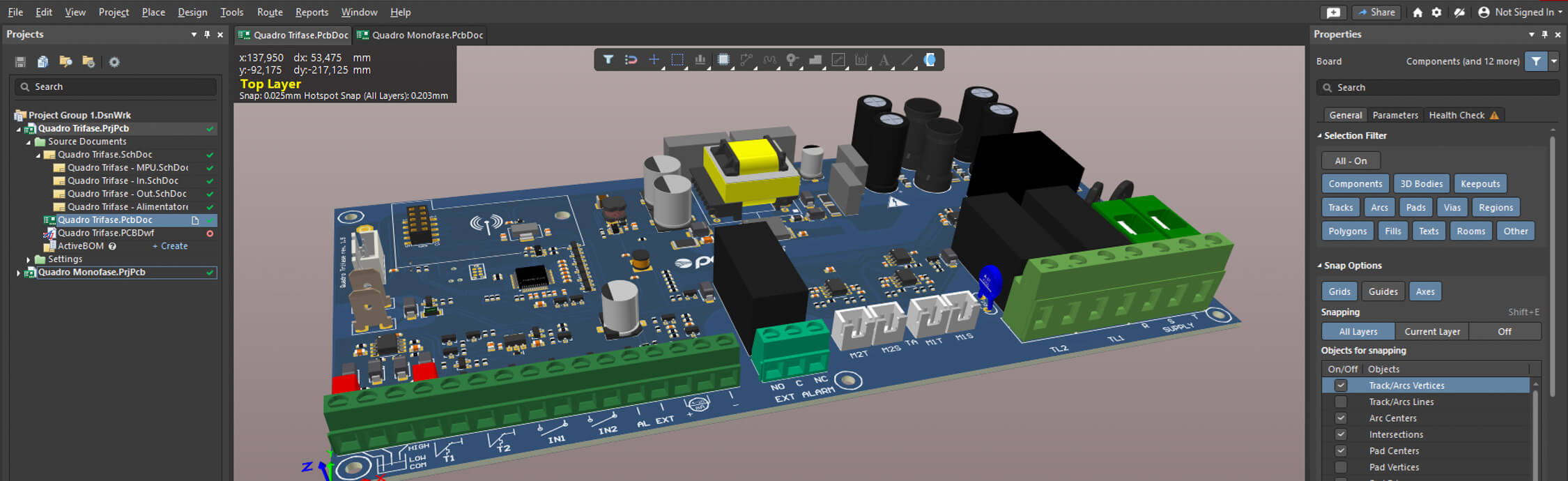Open the align objects tool
Viewport: 1568px width, 481px height.
(x=700, y=60)
